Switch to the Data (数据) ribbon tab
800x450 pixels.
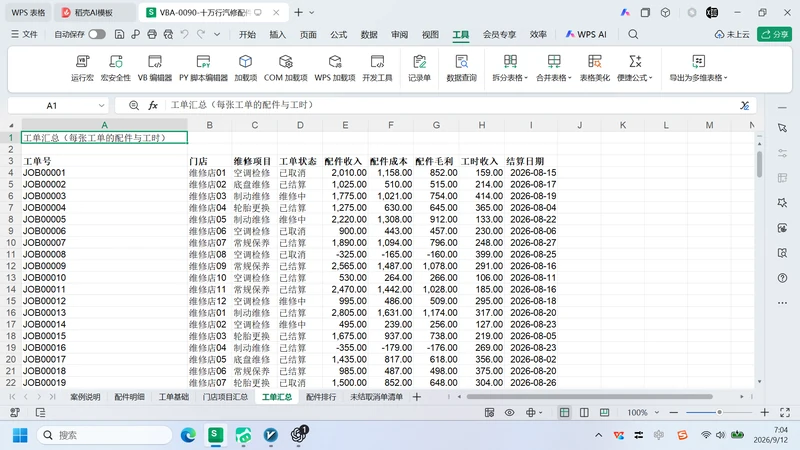[x=369, y=34]
